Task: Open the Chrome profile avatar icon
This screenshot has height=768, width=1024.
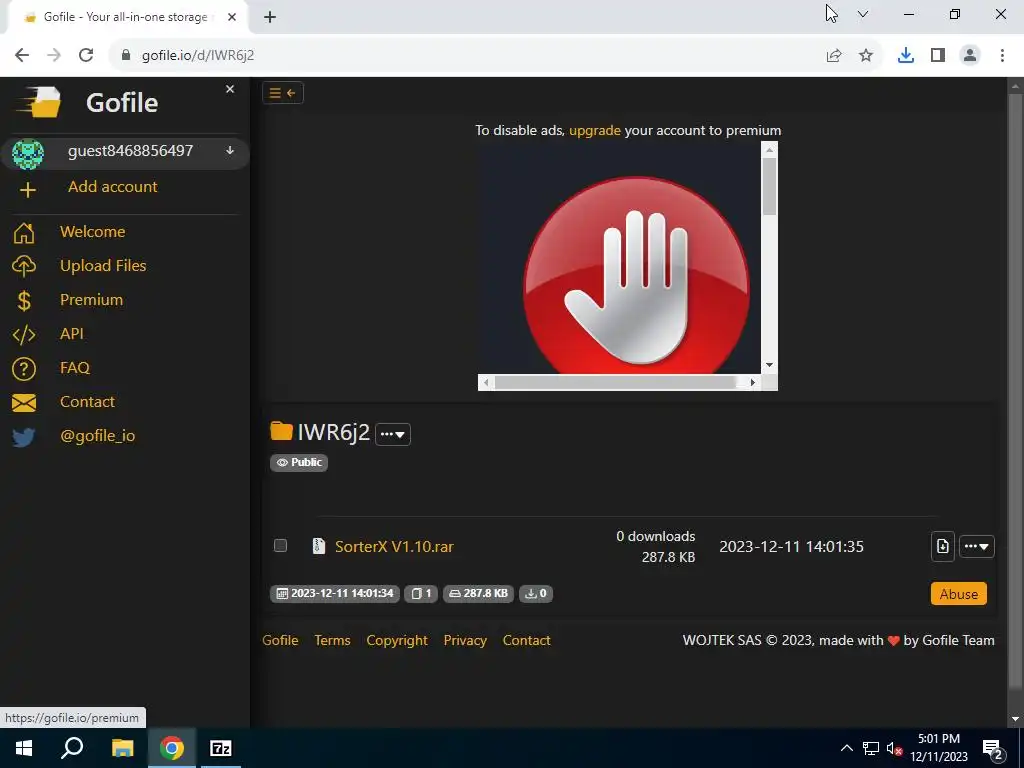Action: click(970, 56)
